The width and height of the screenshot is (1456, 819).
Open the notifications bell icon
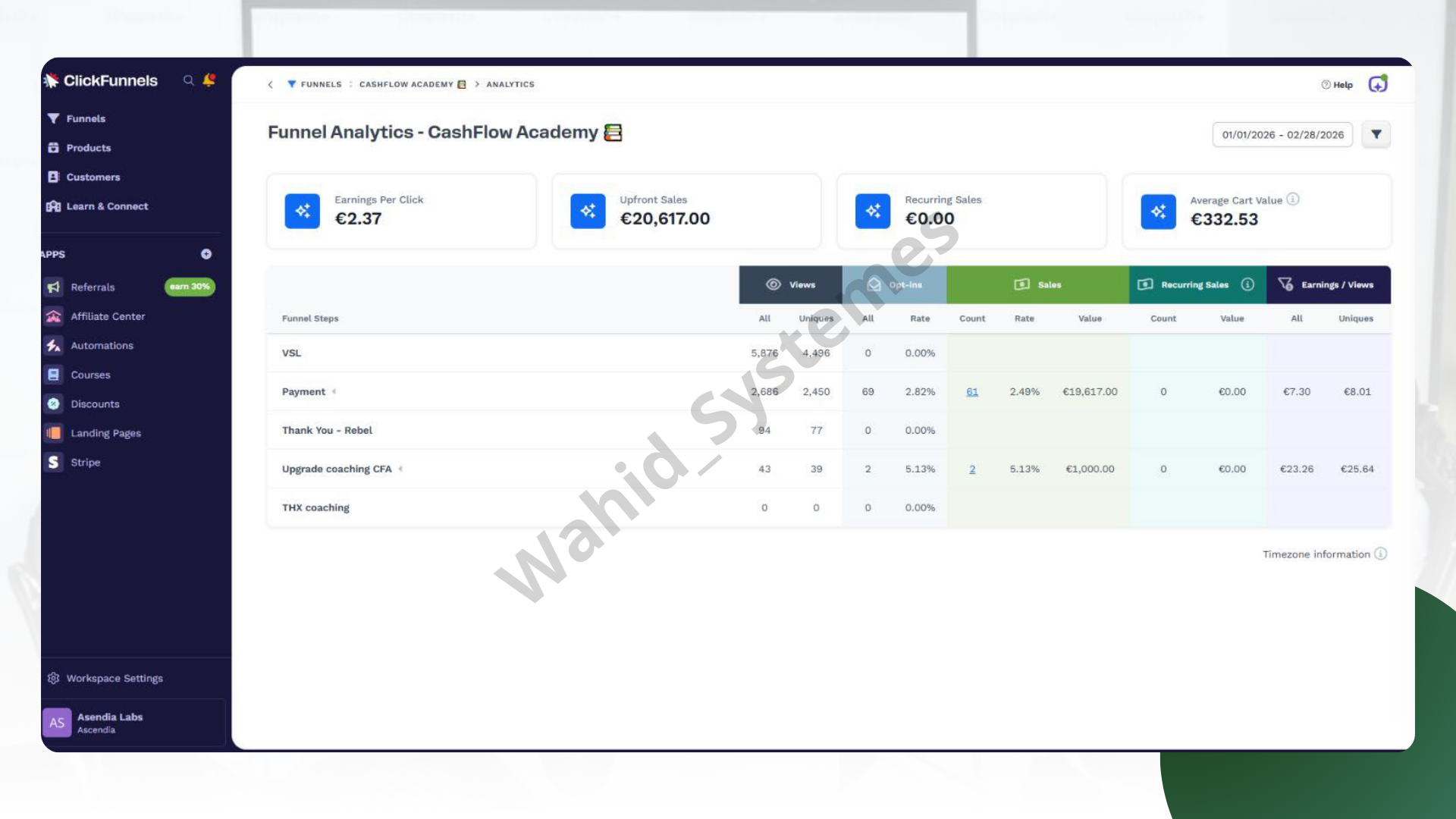point(209,80)
